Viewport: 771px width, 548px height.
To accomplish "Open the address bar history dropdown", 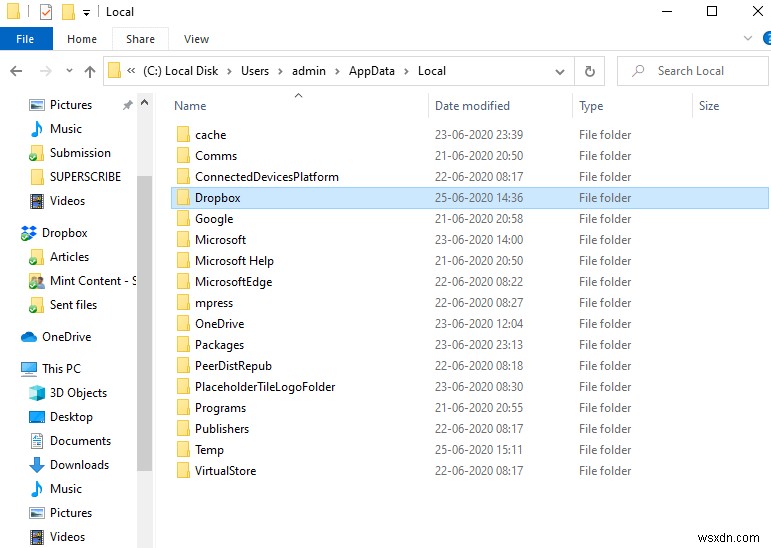I will tap(560, 71).
